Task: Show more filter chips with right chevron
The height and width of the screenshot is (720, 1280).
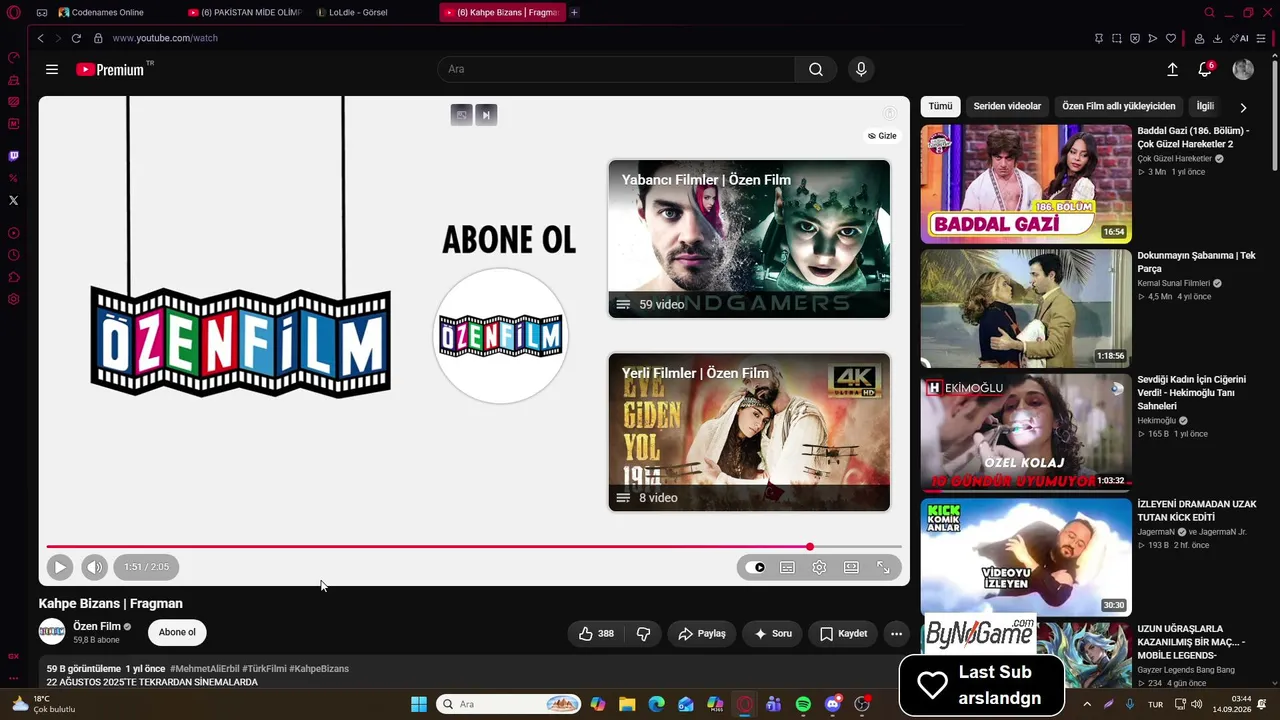Action: coord(1243,107)
